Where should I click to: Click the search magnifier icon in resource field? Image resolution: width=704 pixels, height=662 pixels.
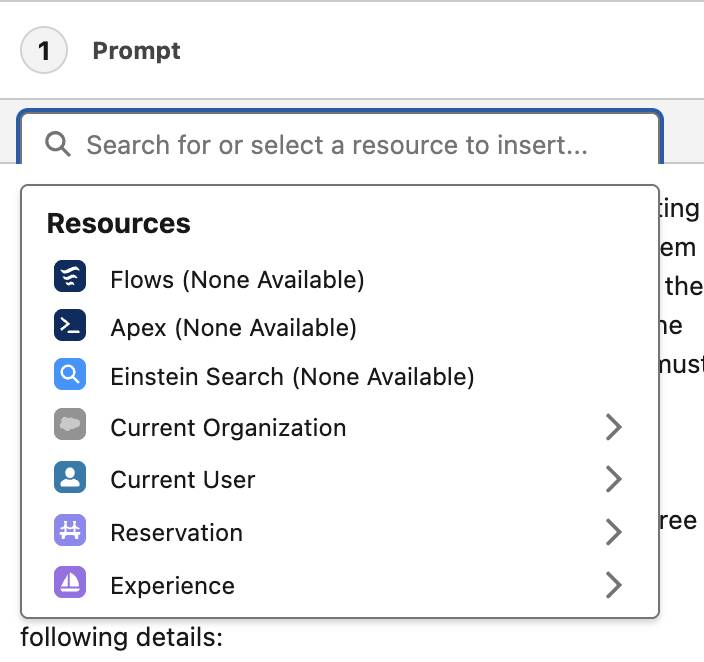(x=58, y=144)
